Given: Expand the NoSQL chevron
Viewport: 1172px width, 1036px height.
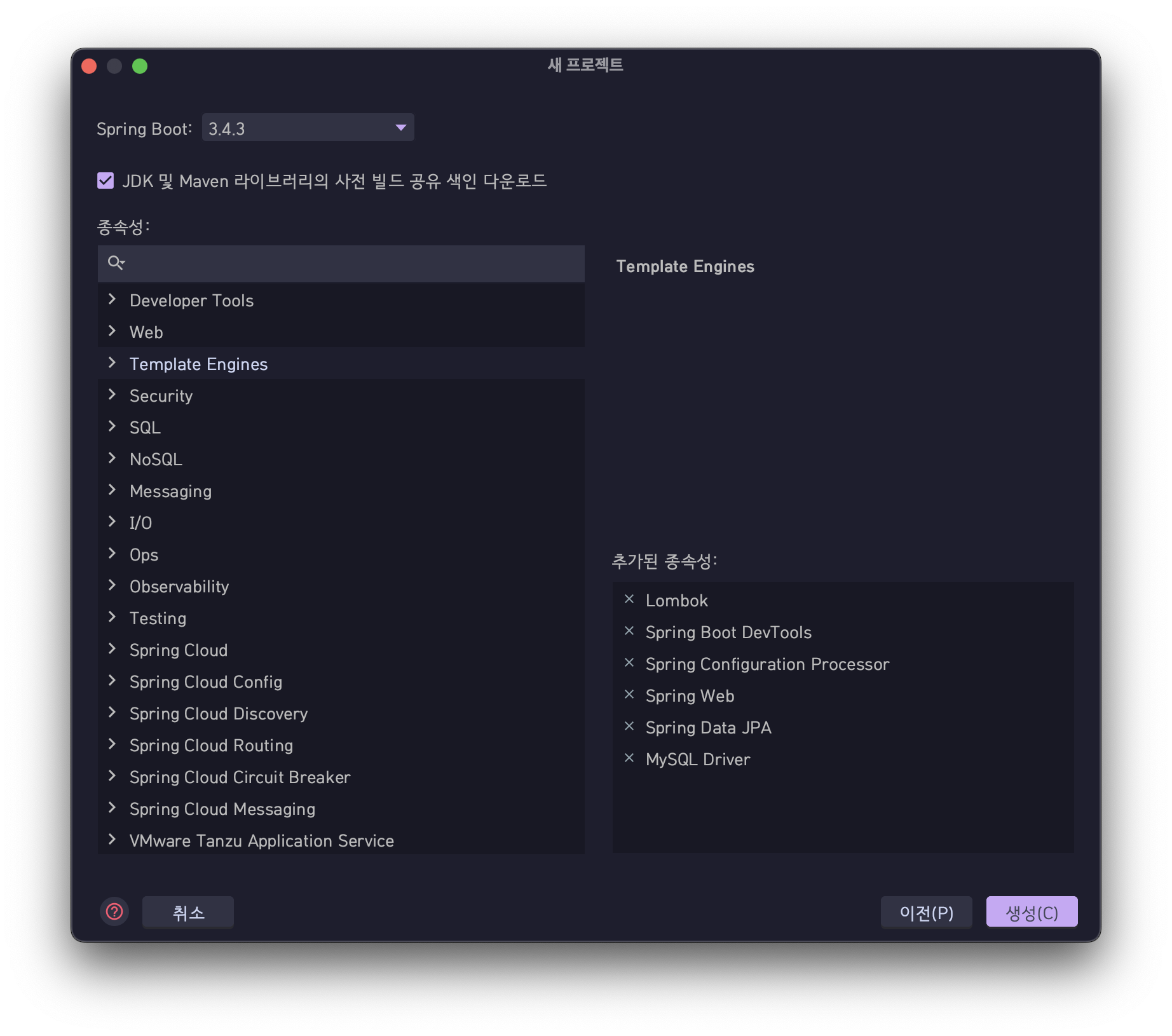Looking at the screenshot, I should (x=112, y=458).
